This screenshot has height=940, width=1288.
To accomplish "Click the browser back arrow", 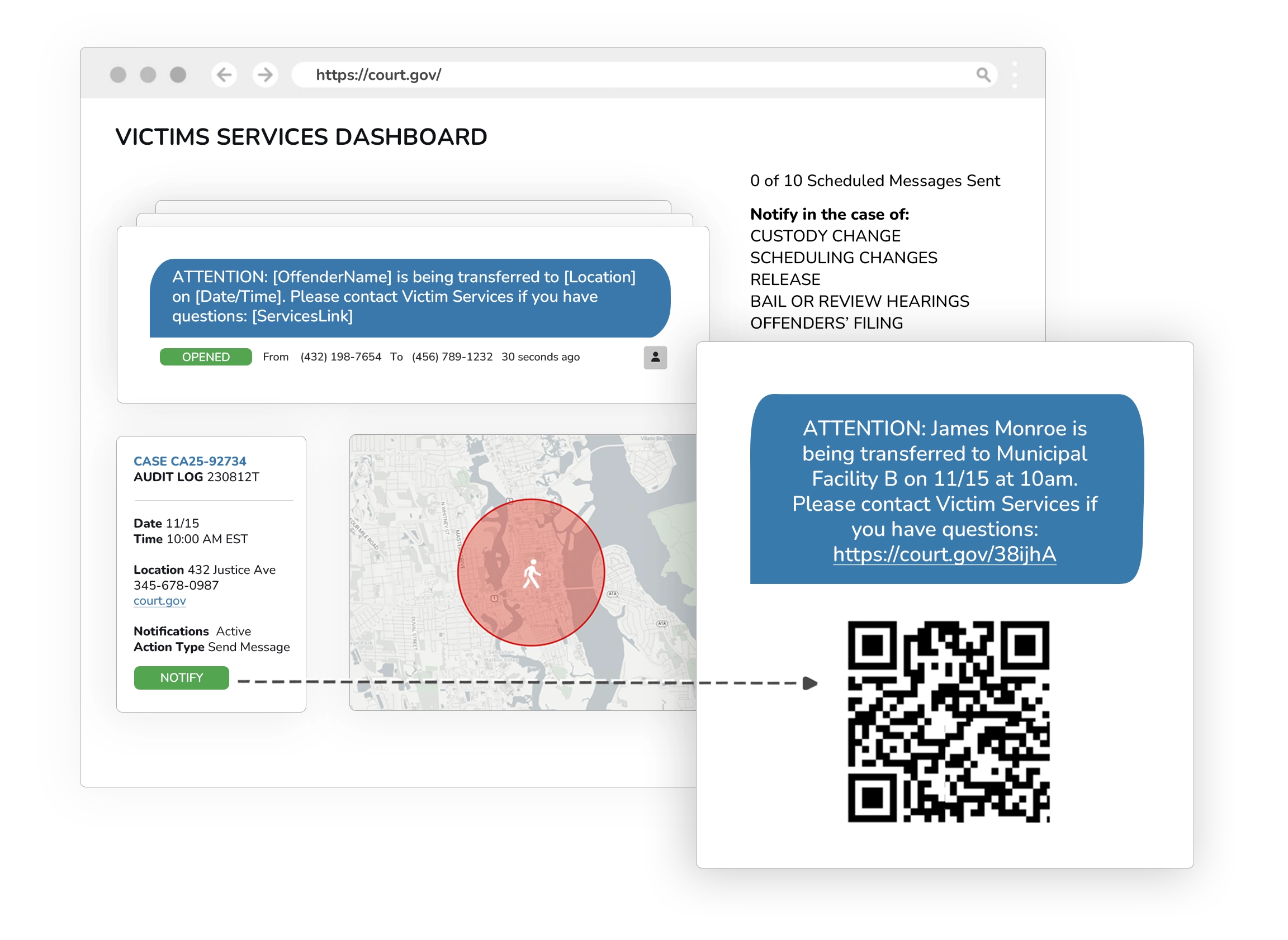I will click(x=224, y=74).
